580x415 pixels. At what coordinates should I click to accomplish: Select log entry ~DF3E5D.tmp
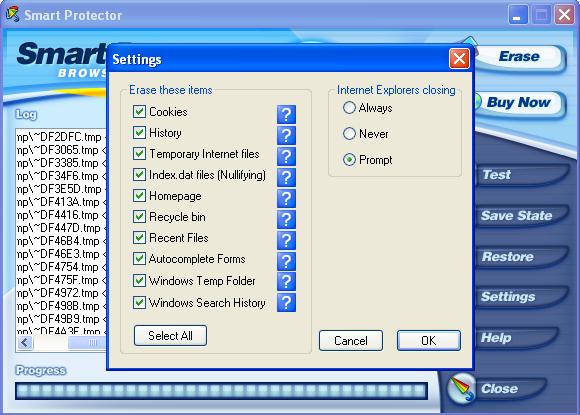click(61, 189)
